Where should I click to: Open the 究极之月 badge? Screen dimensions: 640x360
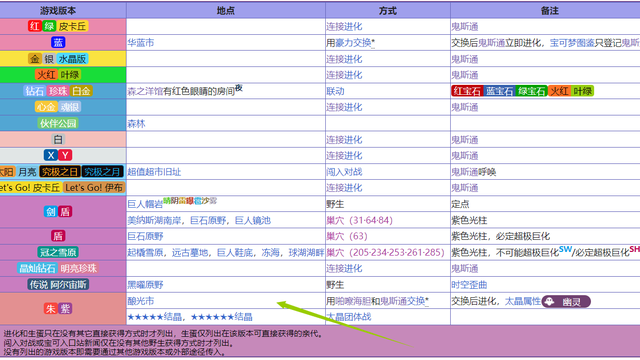[x=102, y=172]
